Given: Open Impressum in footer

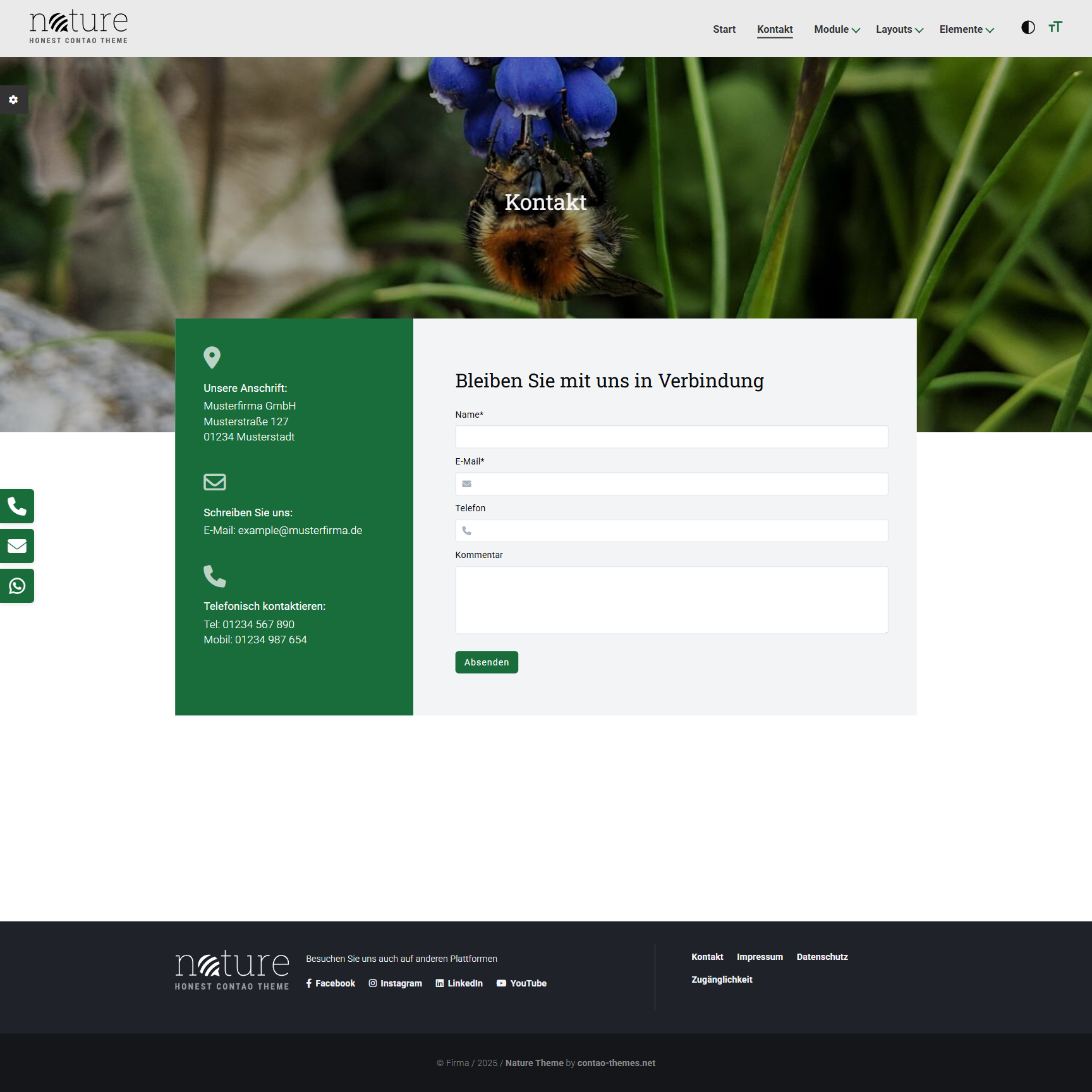Looking at the screenshot, I should (x=760, y=957).
